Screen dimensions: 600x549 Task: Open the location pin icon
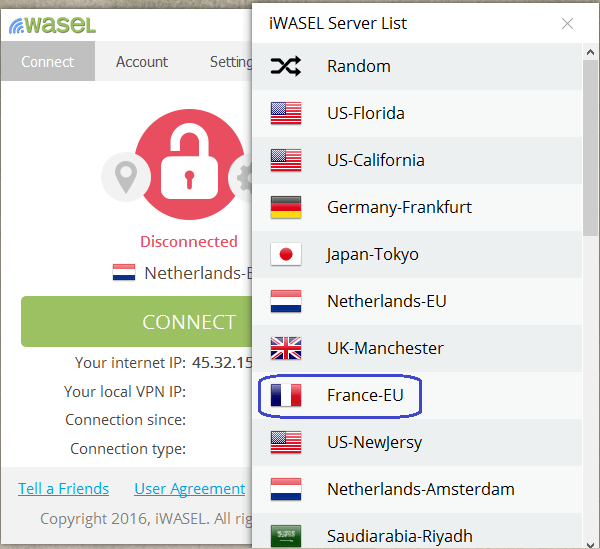[126, 177]
